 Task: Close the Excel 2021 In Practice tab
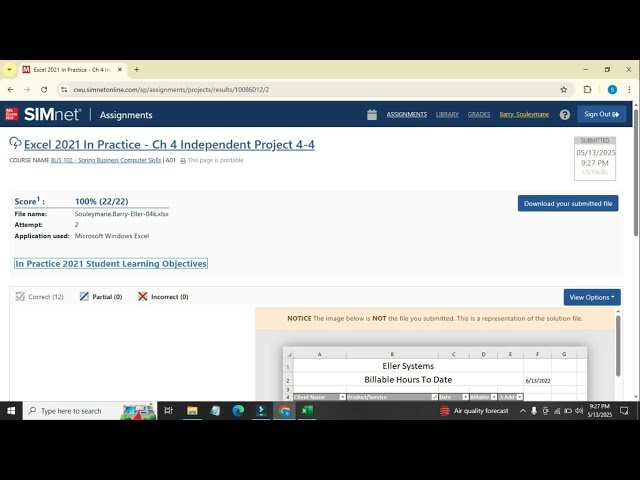pos(120,70)
